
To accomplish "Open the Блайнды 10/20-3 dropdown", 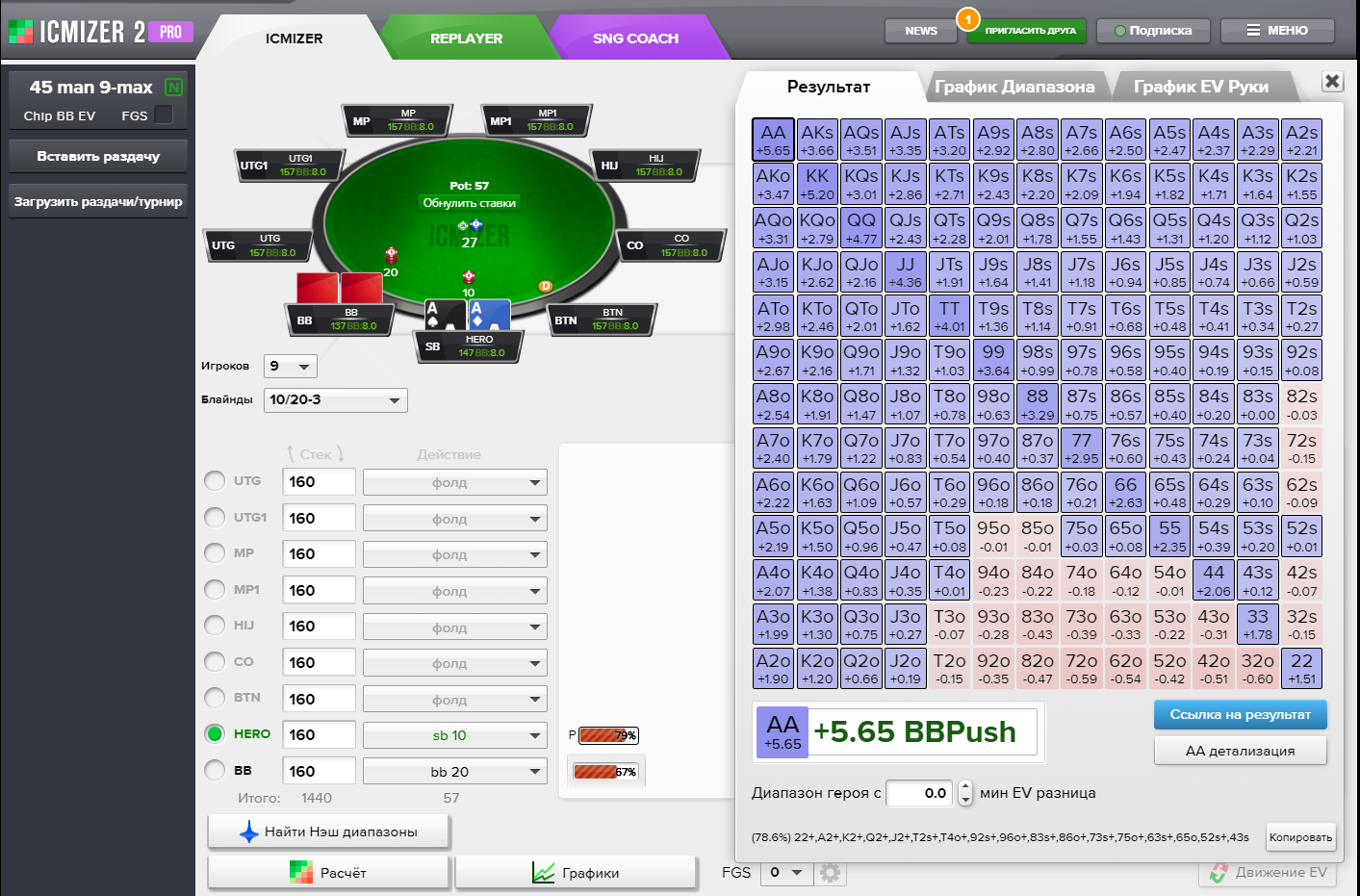I will tap(336, 399).
